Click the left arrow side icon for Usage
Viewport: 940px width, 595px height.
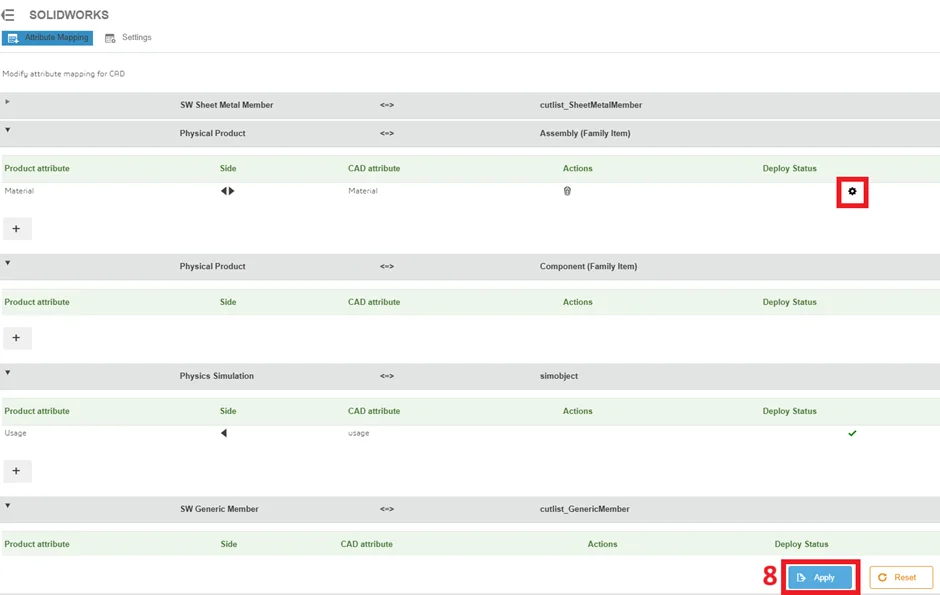pyautogui.click(x=224, y=433)
